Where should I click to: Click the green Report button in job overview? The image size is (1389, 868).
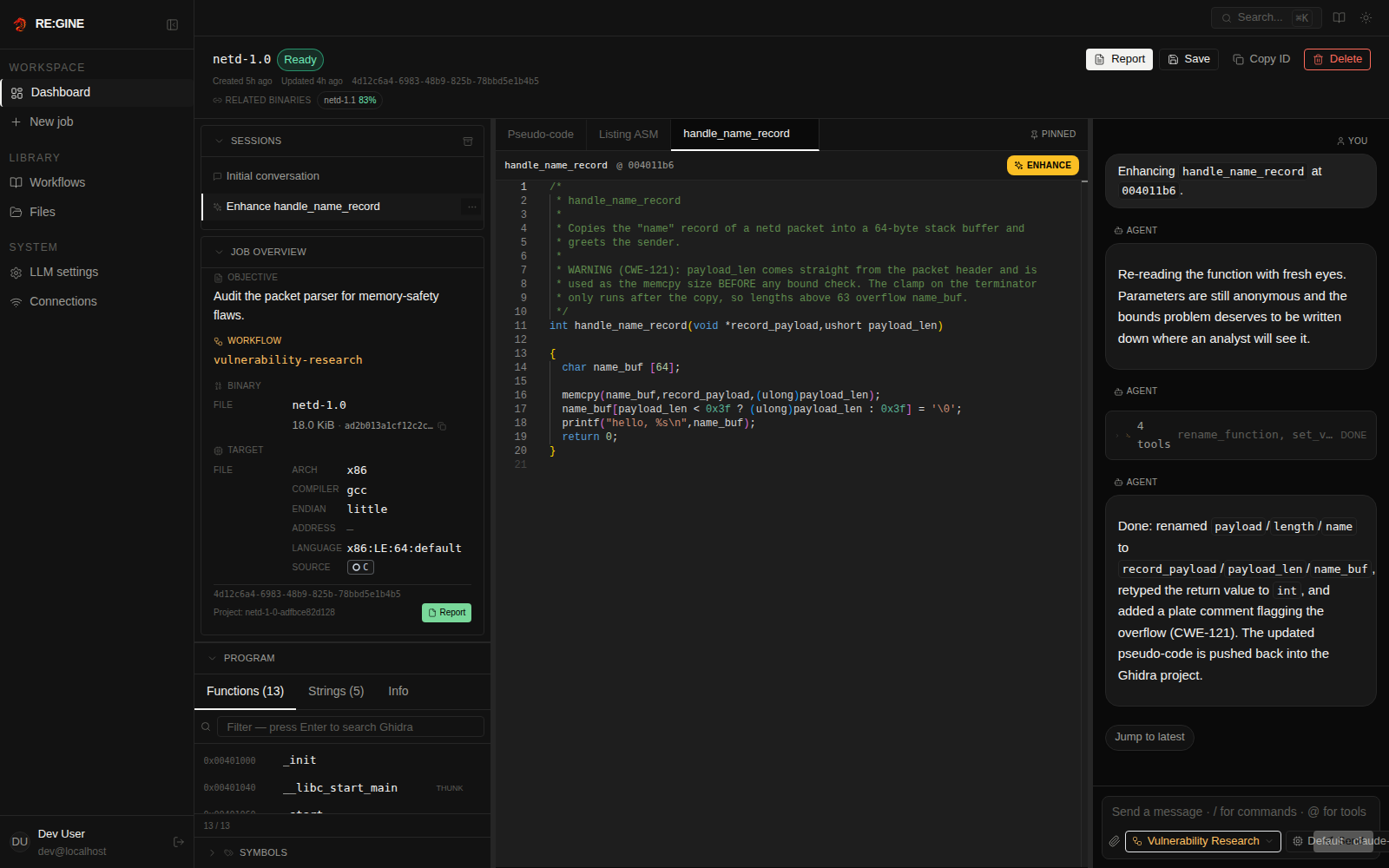(446, 613)
